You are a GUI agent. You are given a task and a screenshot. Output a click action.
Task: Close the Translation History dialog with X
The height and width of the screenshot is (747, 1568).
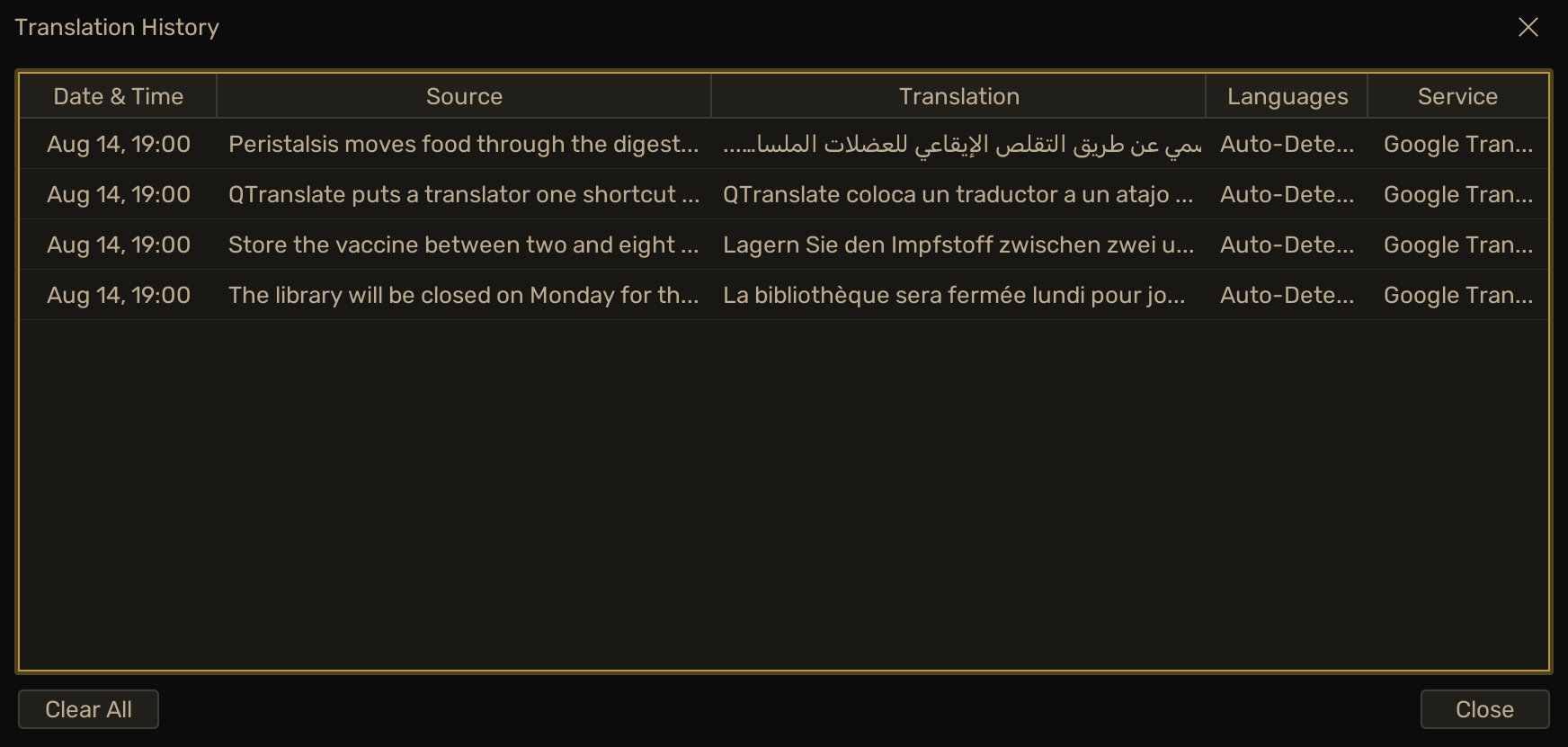[1528, 27]
